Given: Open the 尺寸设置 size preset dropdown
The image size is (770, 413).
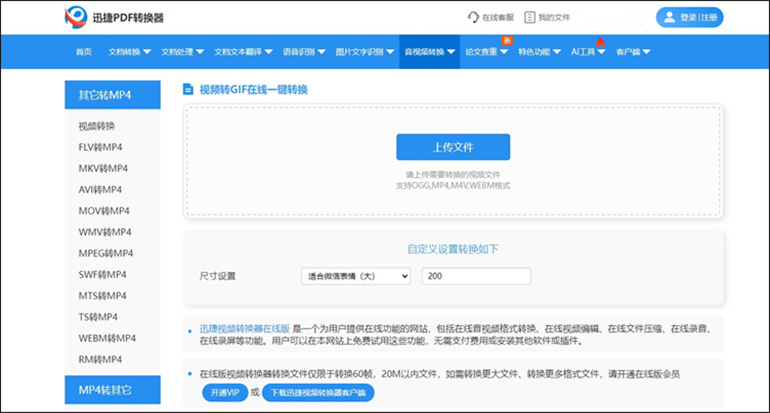Looking at the screenshot, I should [x=356, y=276].
